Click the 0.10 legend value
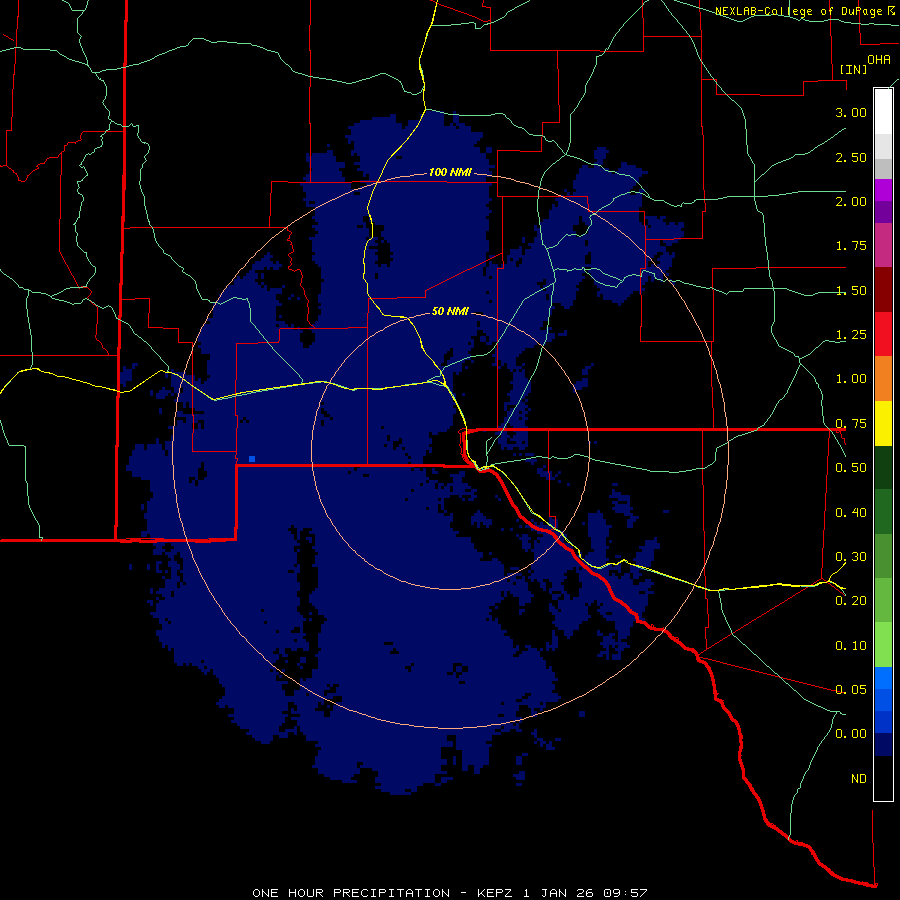 pos(851,646)
